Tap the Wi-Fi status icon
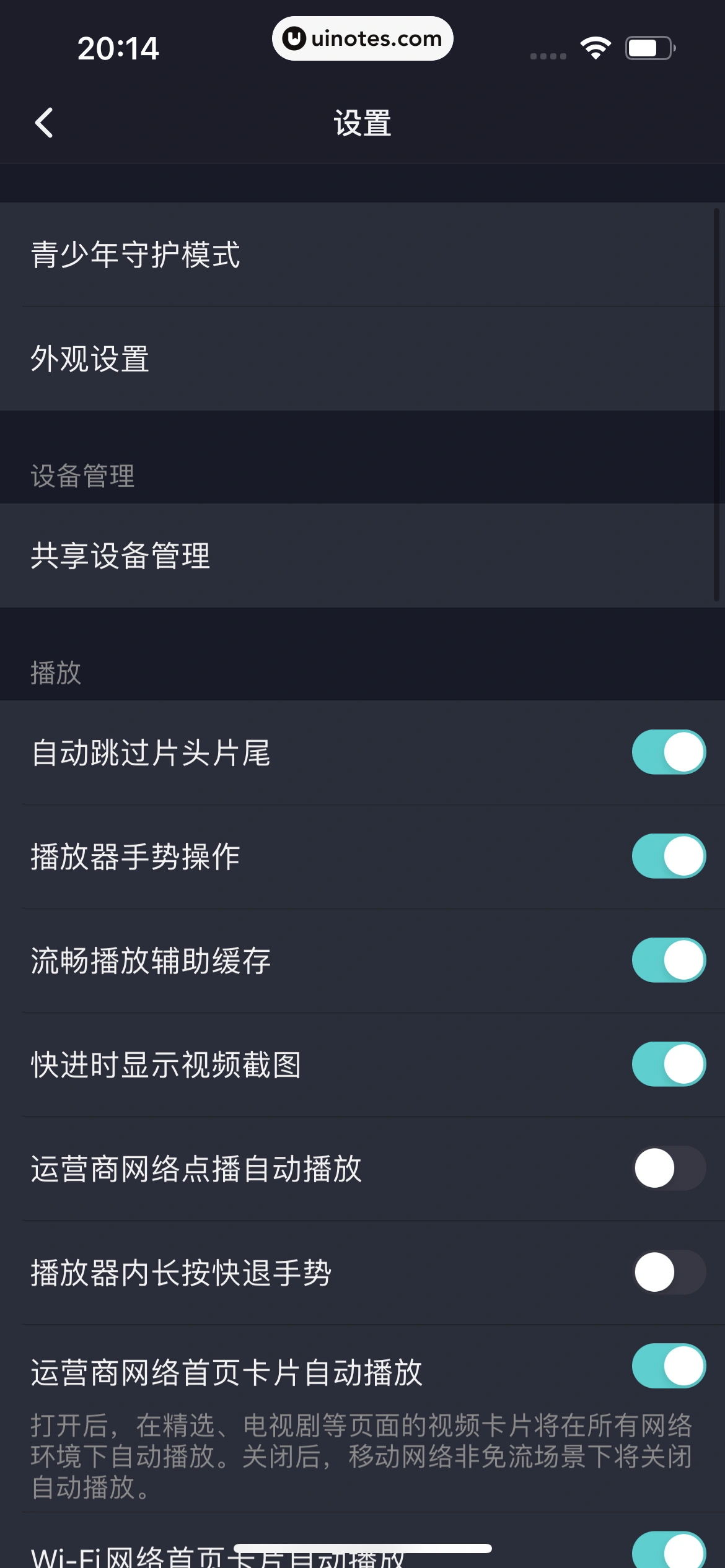 [x=595, y=48]
